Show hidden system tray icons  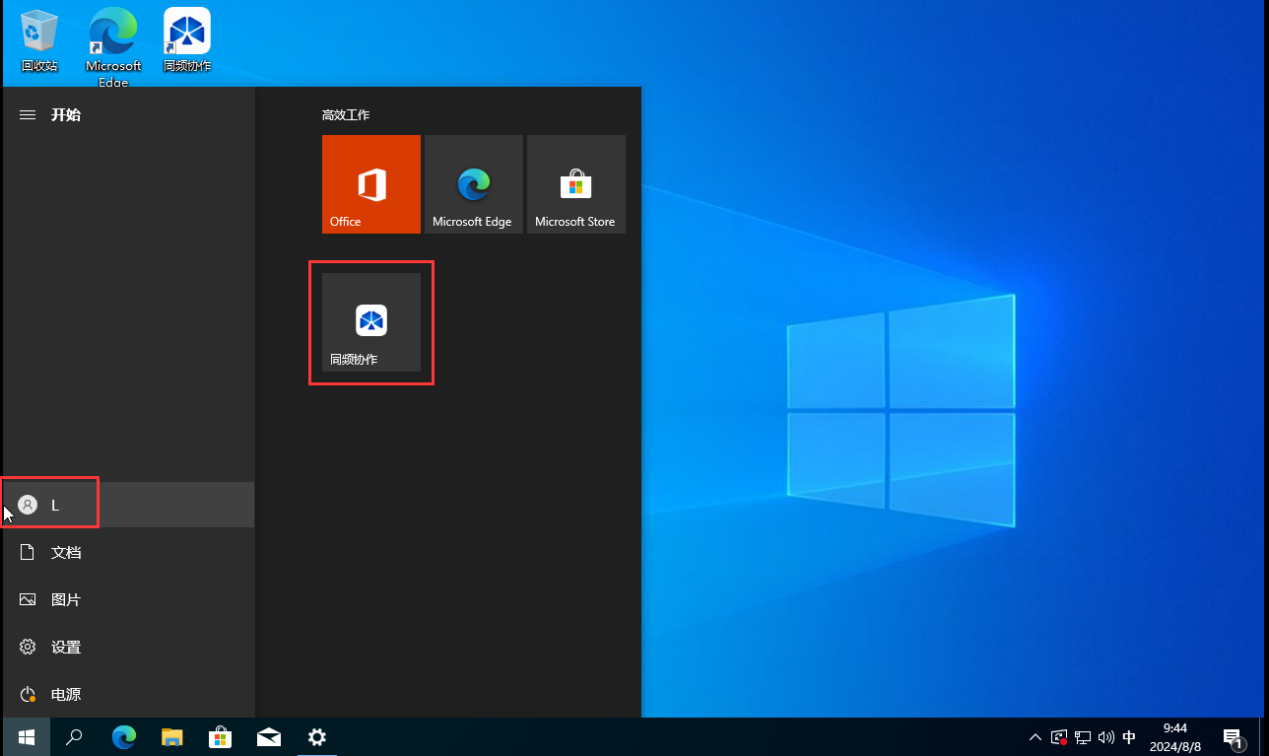coord(1035,737)
